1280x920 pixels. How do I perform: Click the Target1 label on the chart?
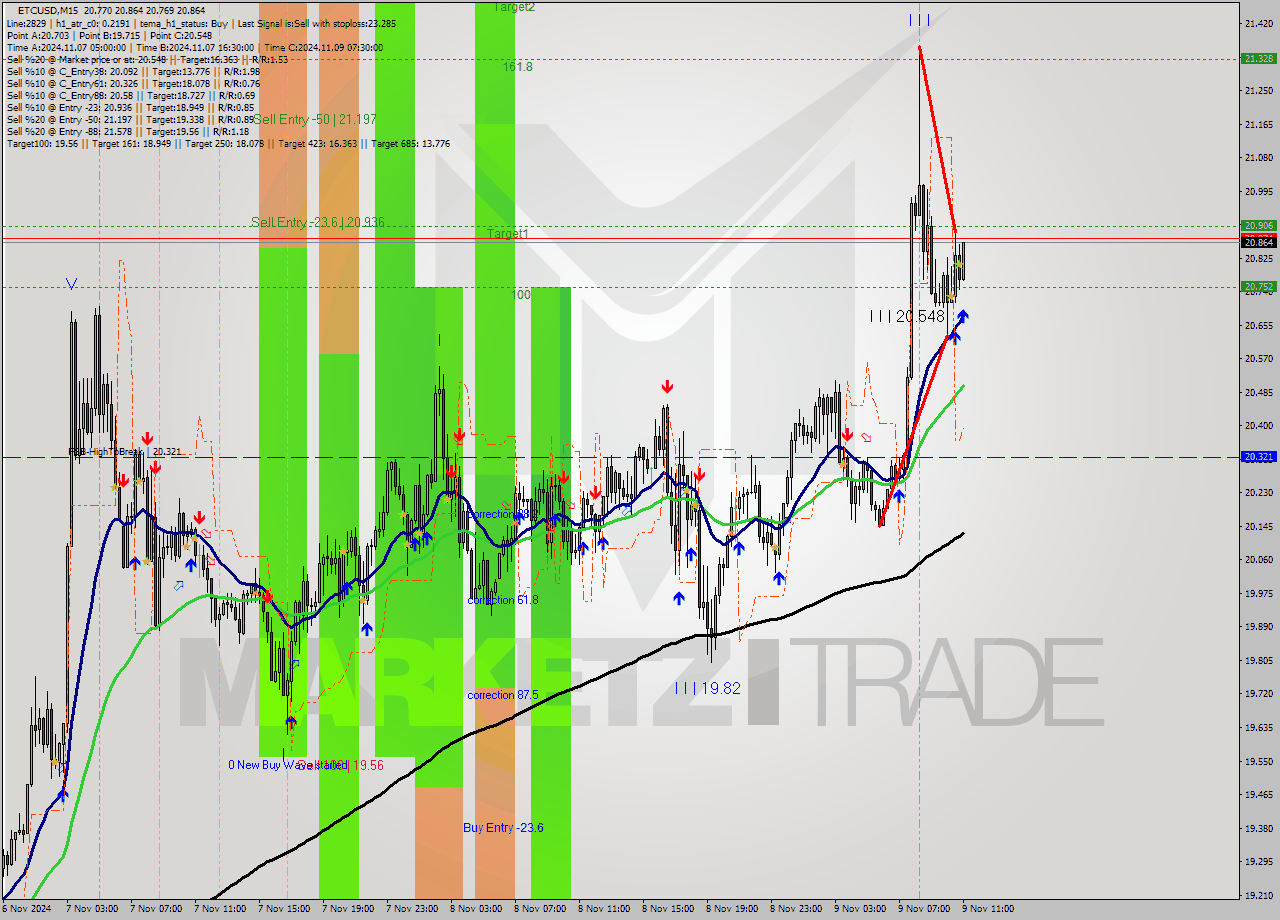[x=508, y=233]
